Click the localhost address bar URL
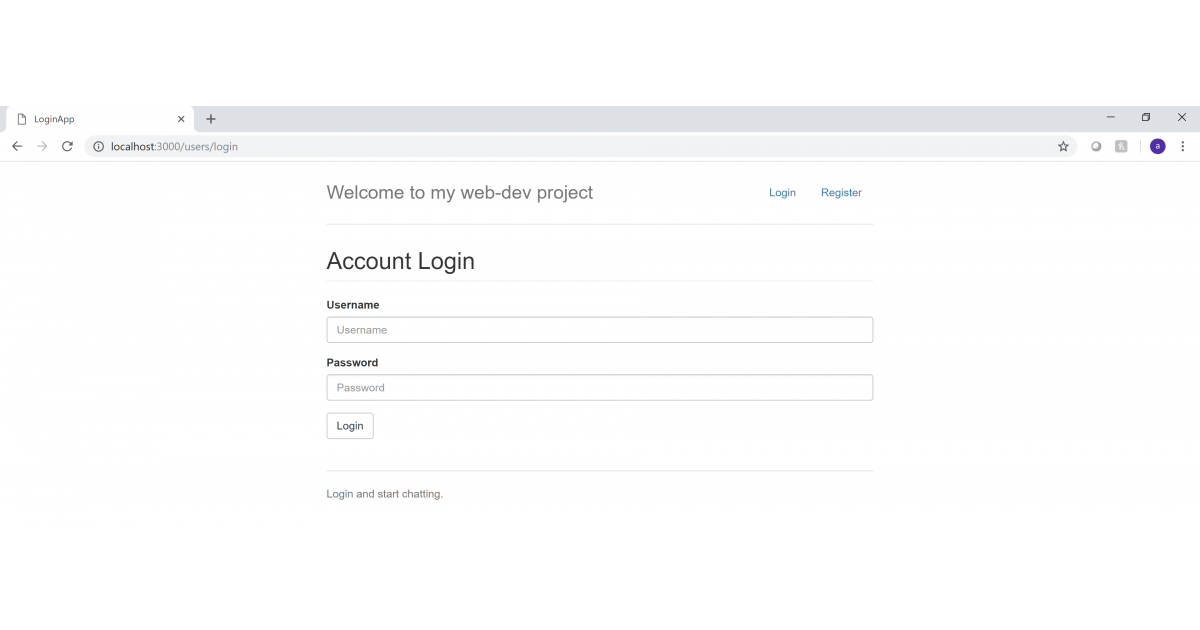The width and height of the screenshot is (1200, 630). (174, 146)
